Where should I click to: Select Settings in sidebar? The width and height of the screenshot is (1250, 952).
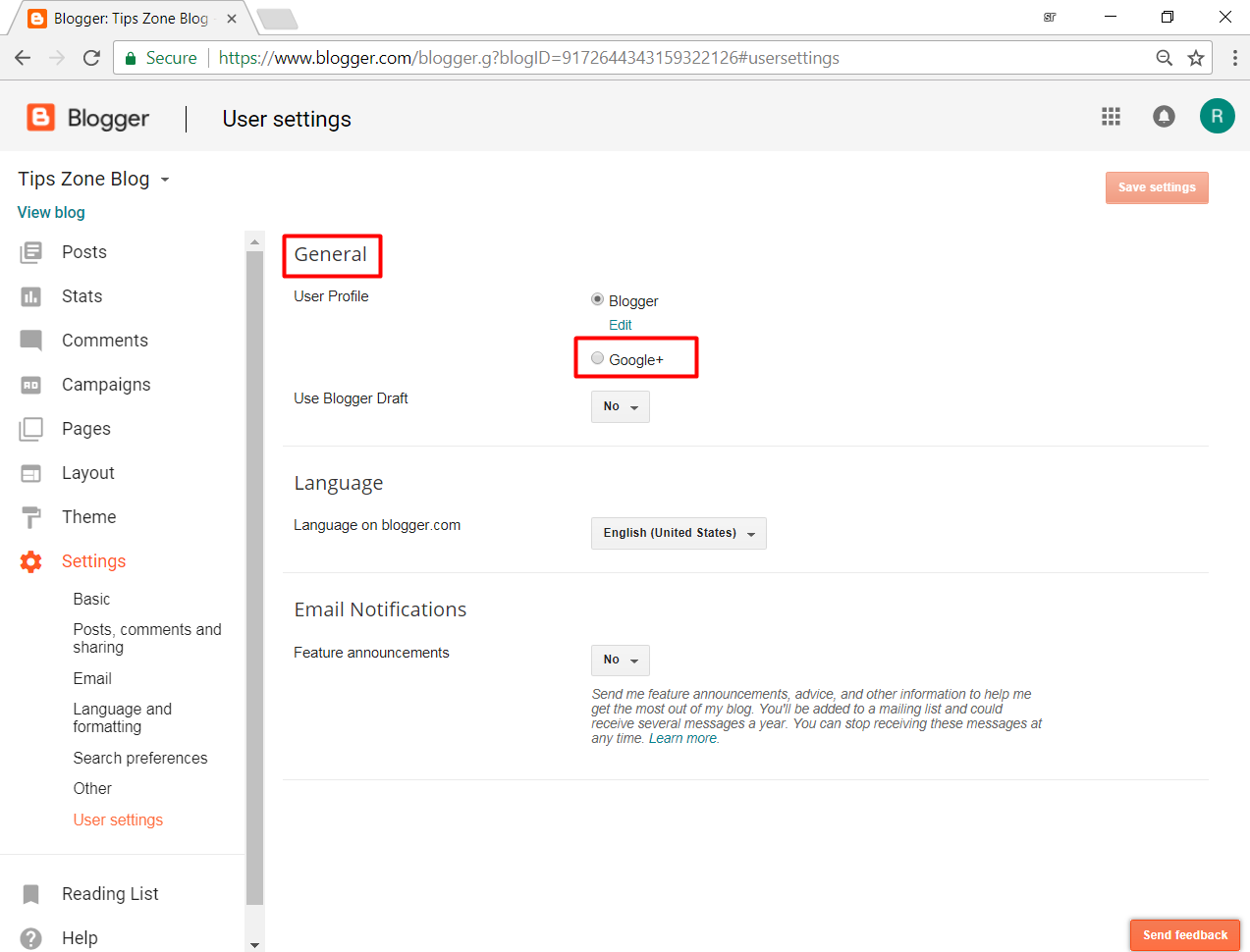coord(93,561)
